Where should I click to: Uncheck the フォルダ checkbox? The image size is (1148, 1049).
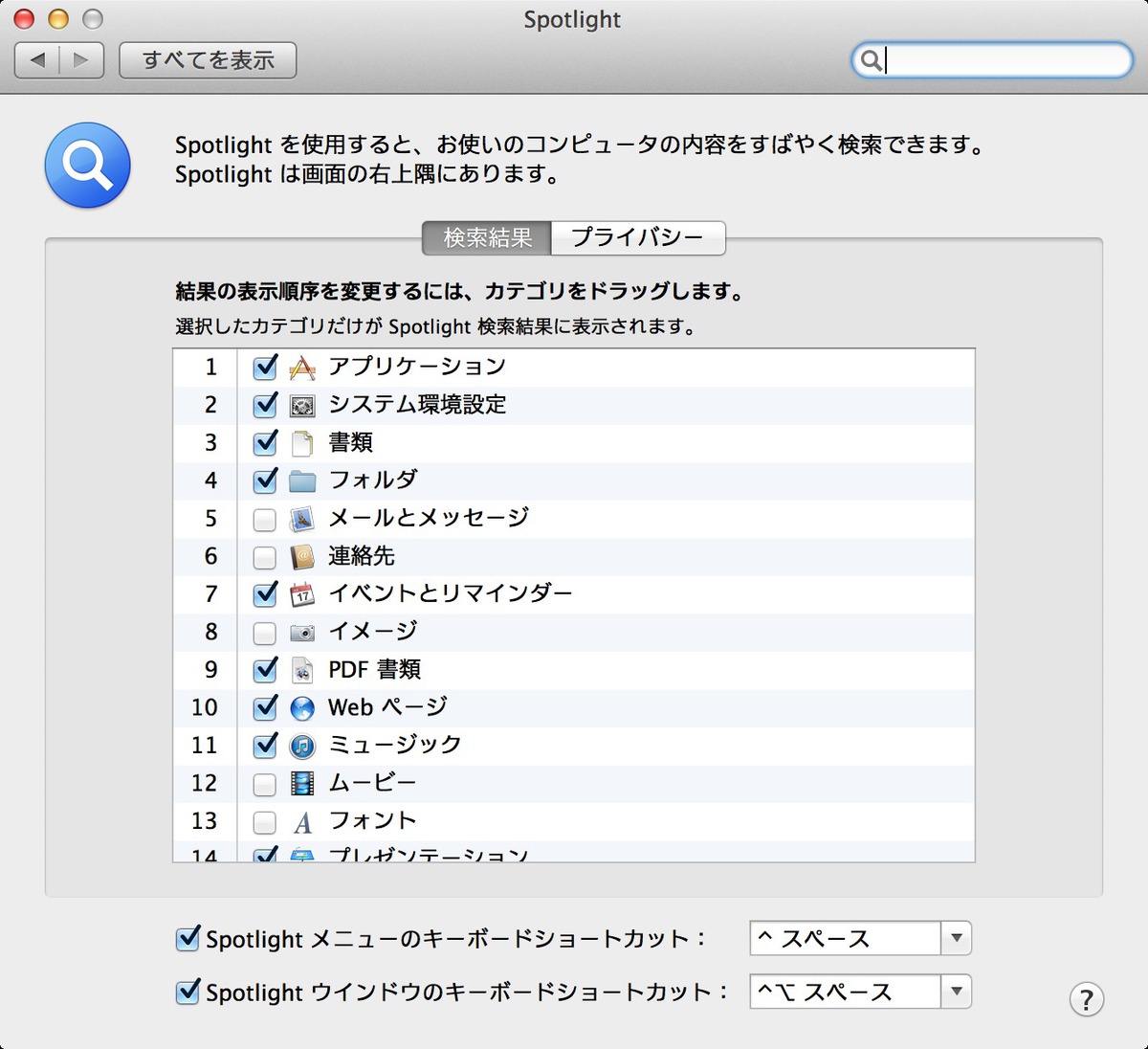point(265,480)
